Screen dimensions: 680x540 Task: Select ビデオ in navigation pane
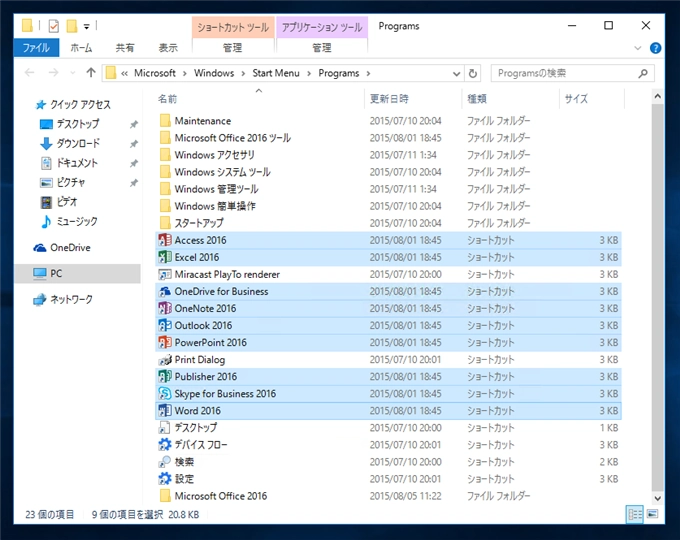66,202
